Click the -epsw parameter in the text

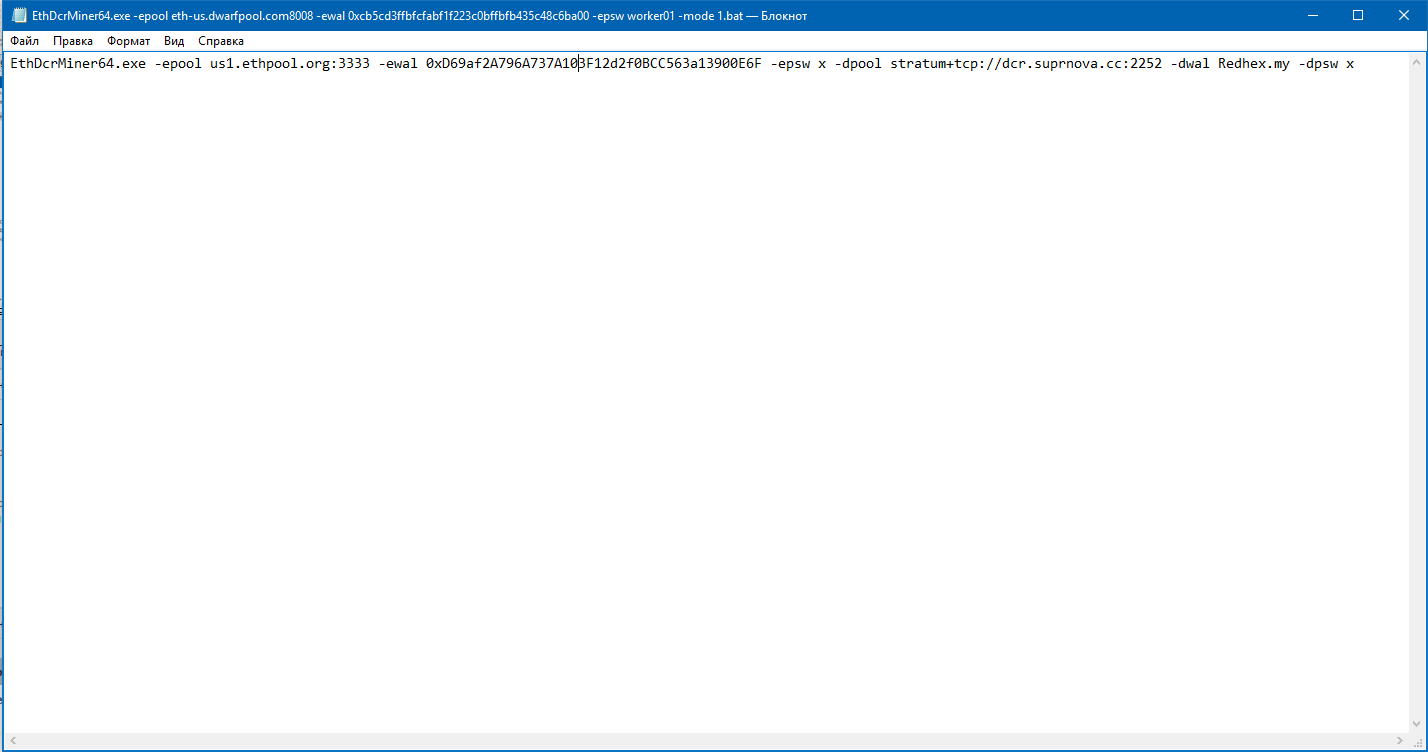[790, 64]
